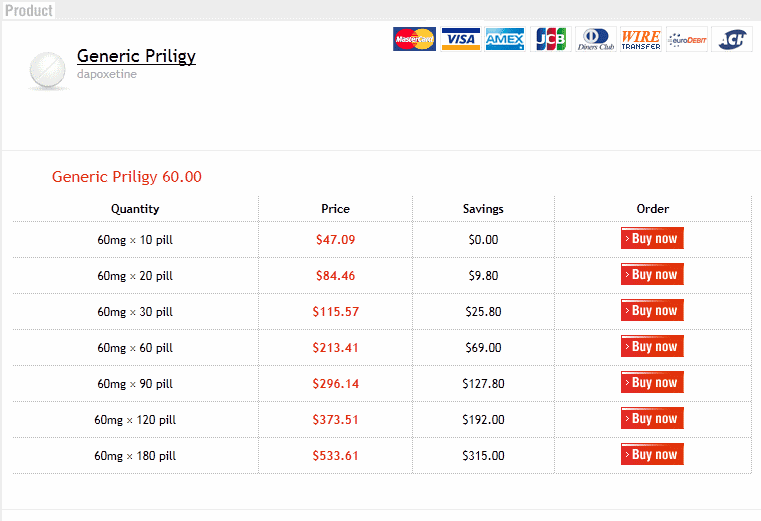Viewport: 761px width, 521px height.
Task: Click the JCB payment icon
Action: coord(551,39)
